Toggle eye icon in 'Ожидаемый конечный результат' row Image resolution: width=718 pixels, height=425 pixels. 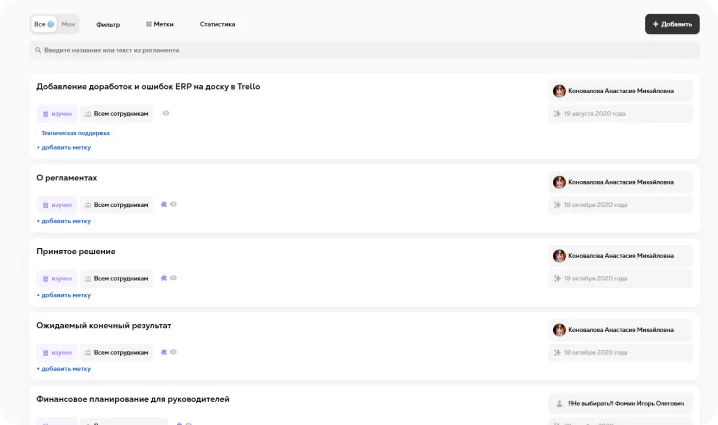174,352
